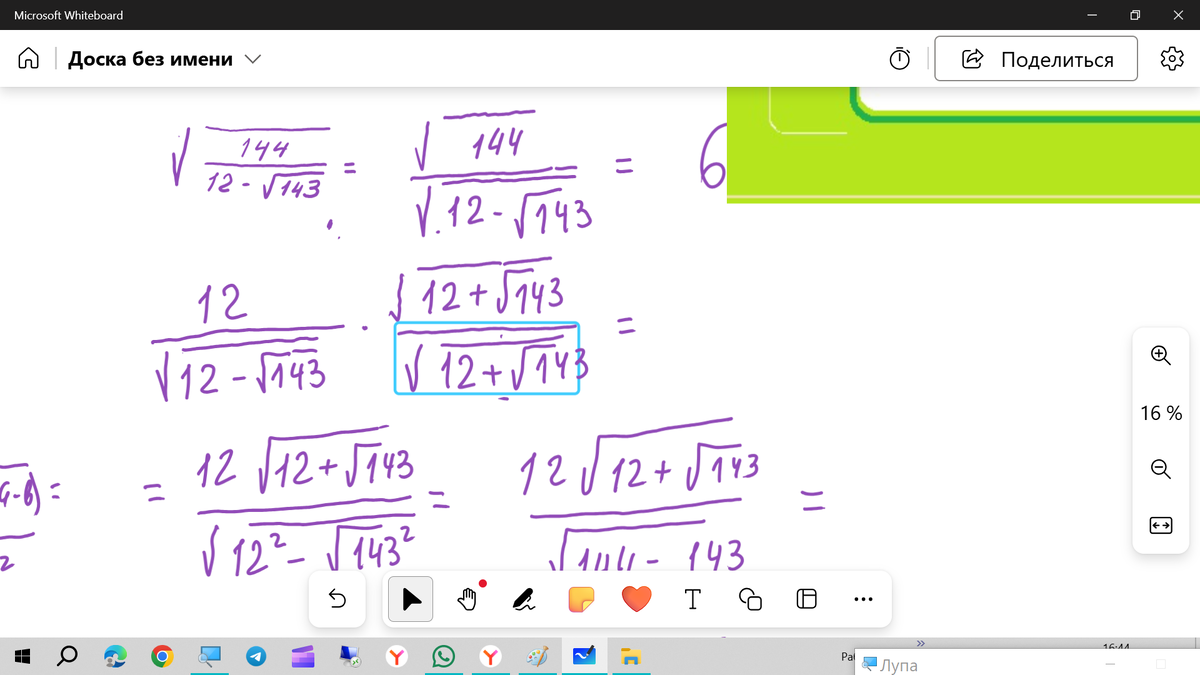Expand the system tray overflow chevron
The image size is (1200, 675).
click(922, 644)
